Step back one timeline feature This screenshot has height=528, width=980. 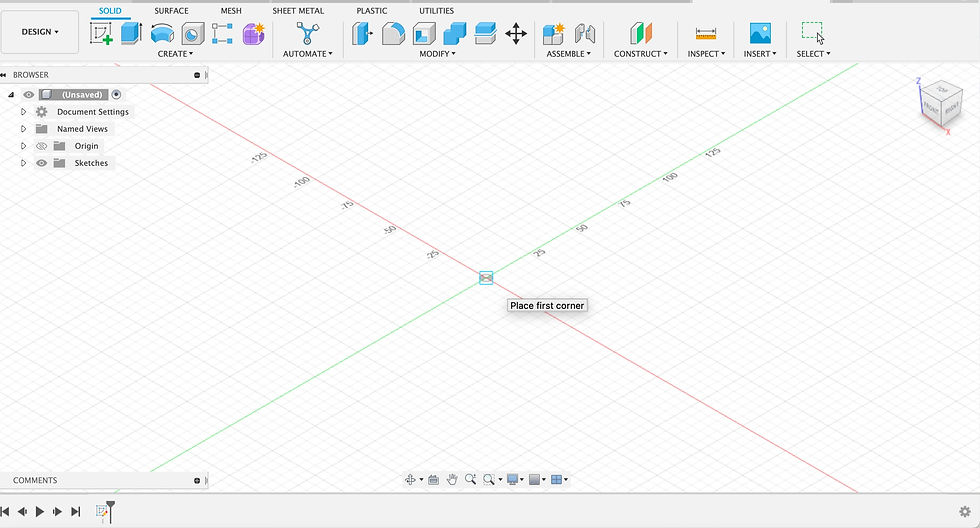coord(22,512)
